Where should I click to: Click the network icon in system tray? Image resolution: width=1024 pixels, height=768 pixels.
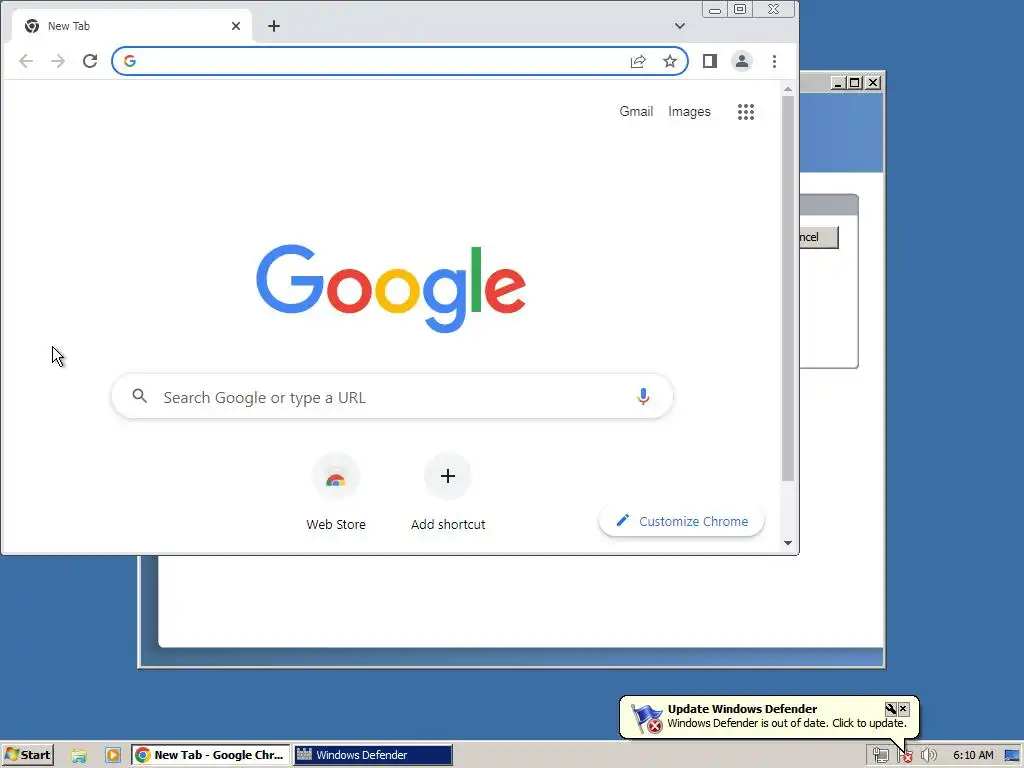pyautogui.click(x=881, y=756)
